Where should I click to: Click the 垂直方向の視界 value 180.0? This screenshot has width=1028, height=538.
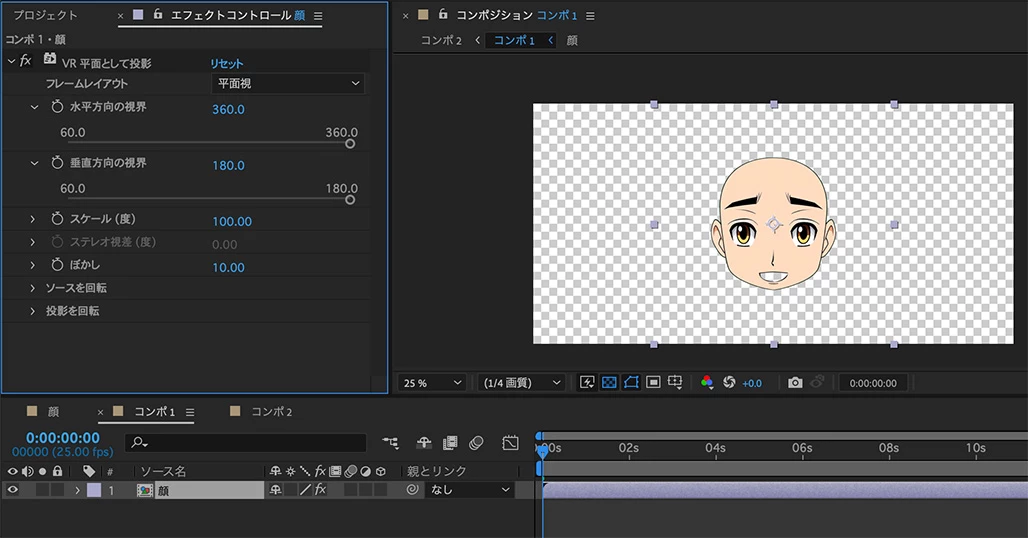[228, 166]
